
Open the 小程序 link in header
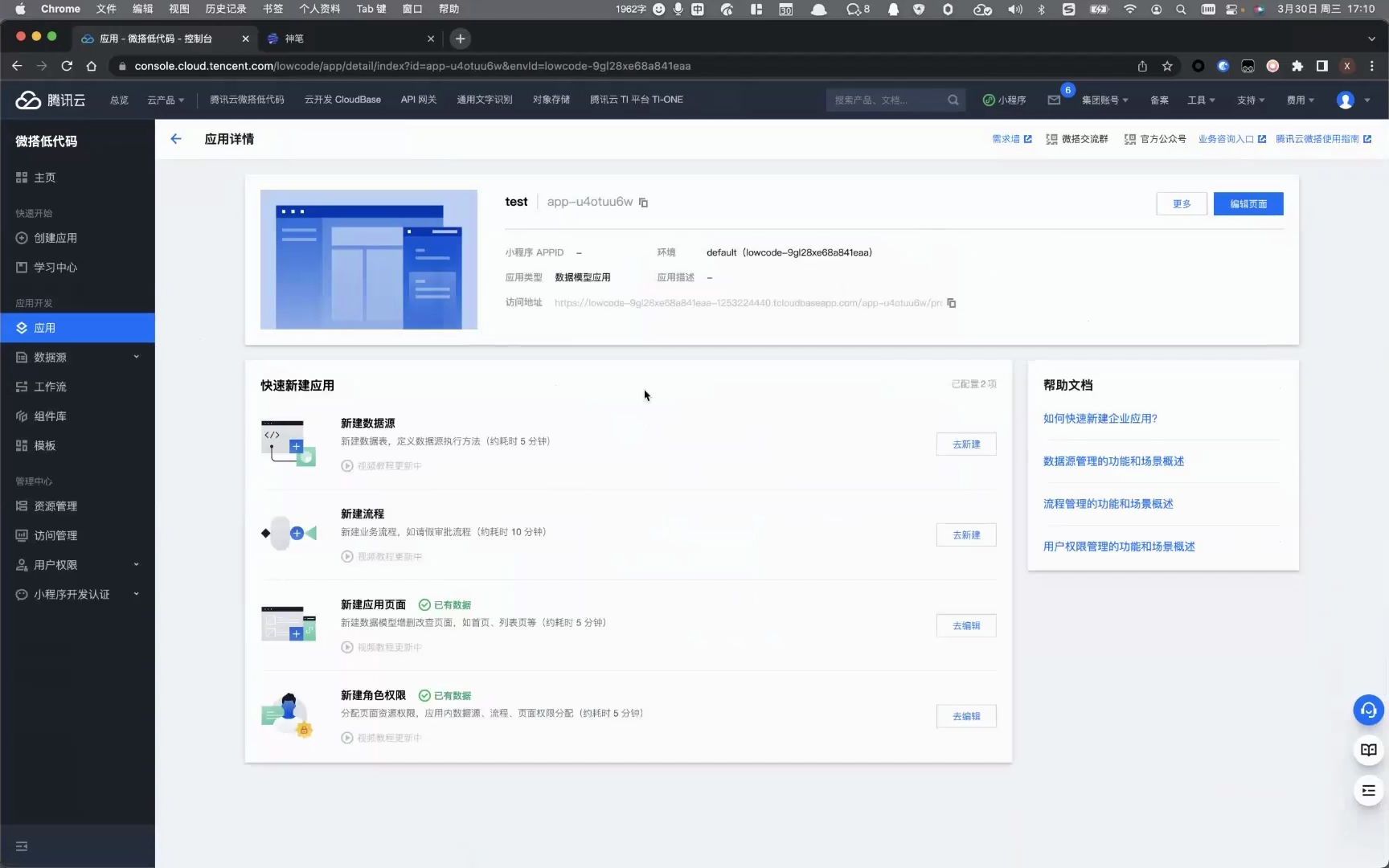(1004, 100)
